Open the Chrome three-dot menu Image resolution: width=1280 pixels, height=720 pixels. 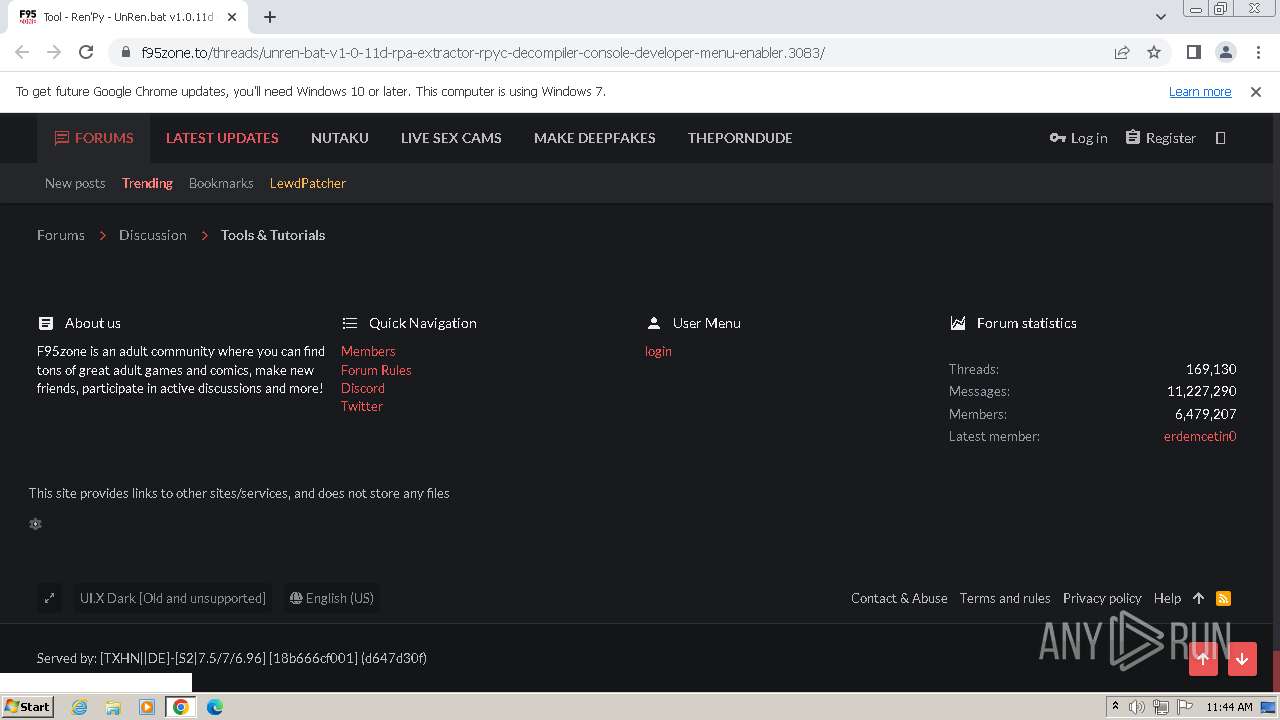[1256, 52]
